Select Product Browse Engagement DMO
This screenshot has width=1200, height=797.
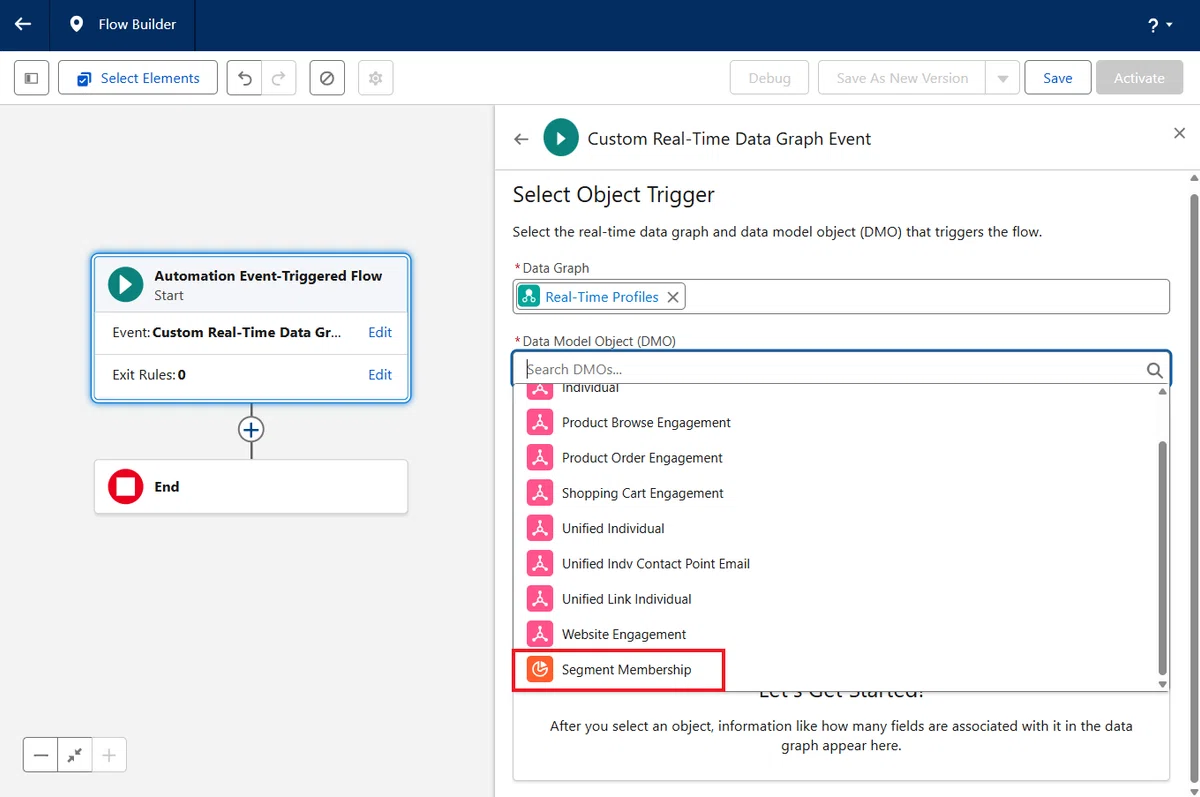837,422
